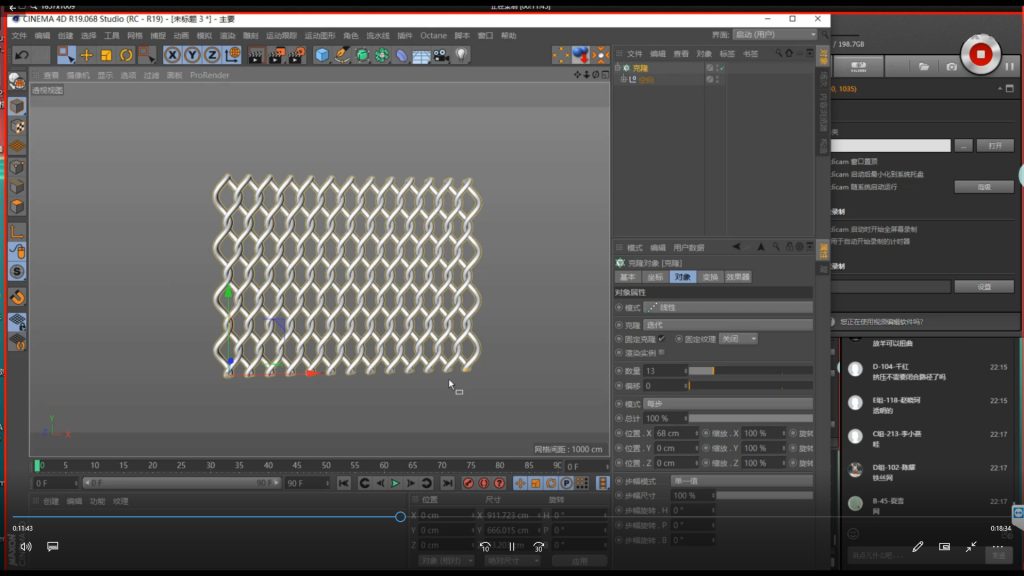This screenshot has height=576, width=1024.
Task: Click the Cube primitive icon
Action: tap(322, 55)
